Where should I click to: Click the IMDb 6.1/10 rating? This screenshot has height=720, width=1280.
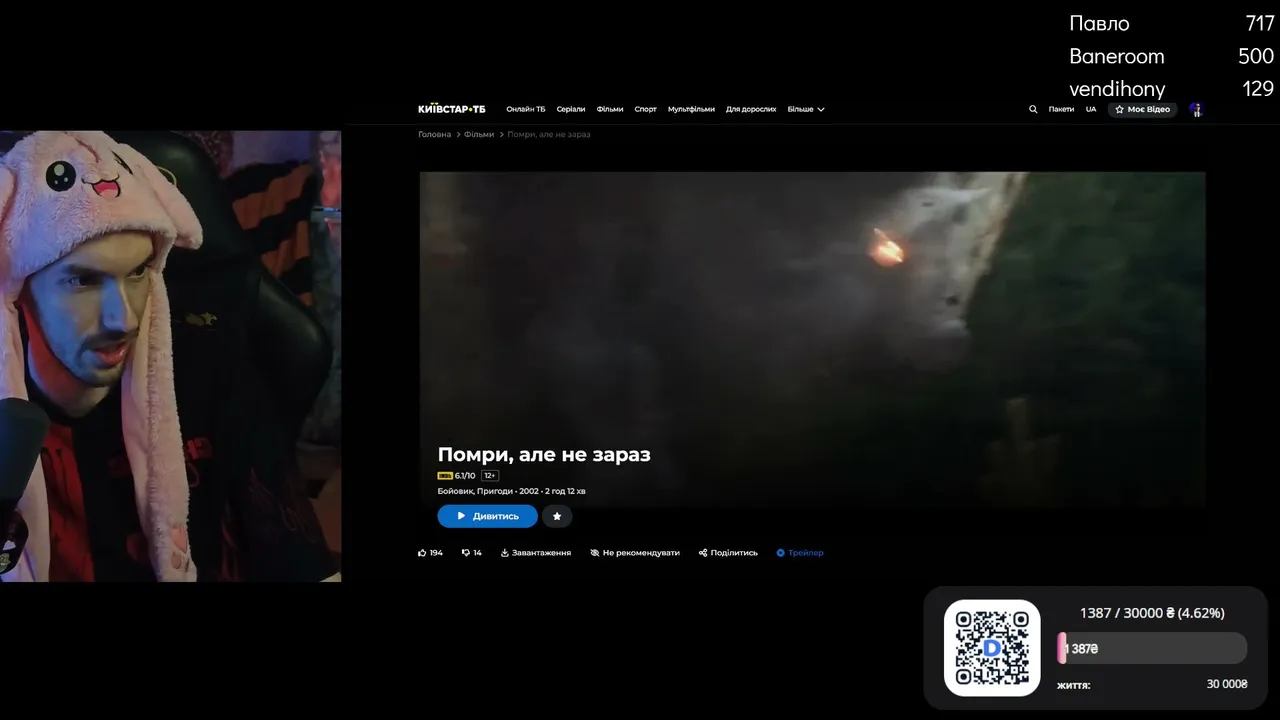456,476
